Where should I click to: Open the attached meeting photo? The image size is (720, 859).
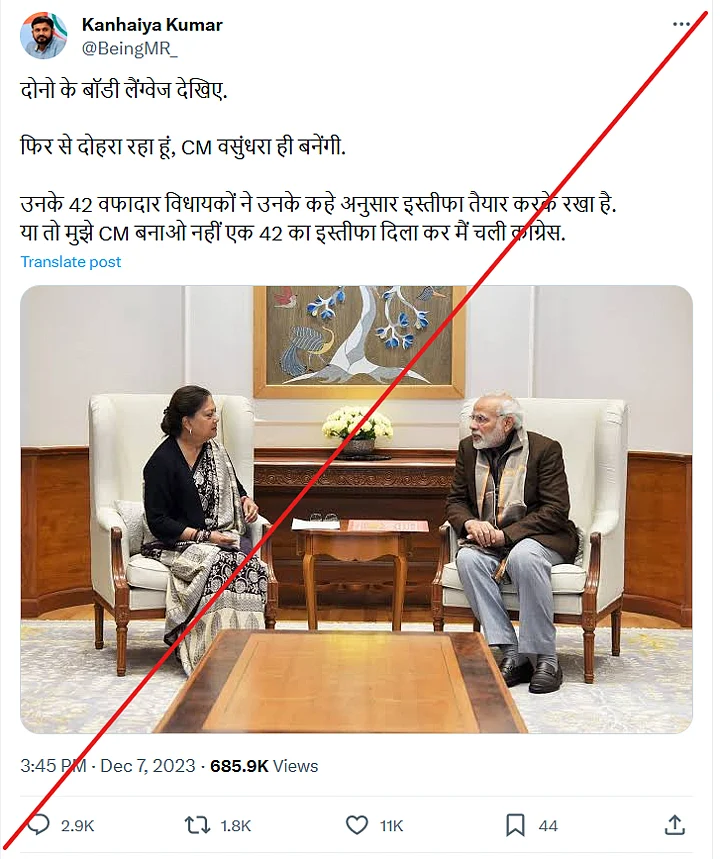(x=357, y=509)
